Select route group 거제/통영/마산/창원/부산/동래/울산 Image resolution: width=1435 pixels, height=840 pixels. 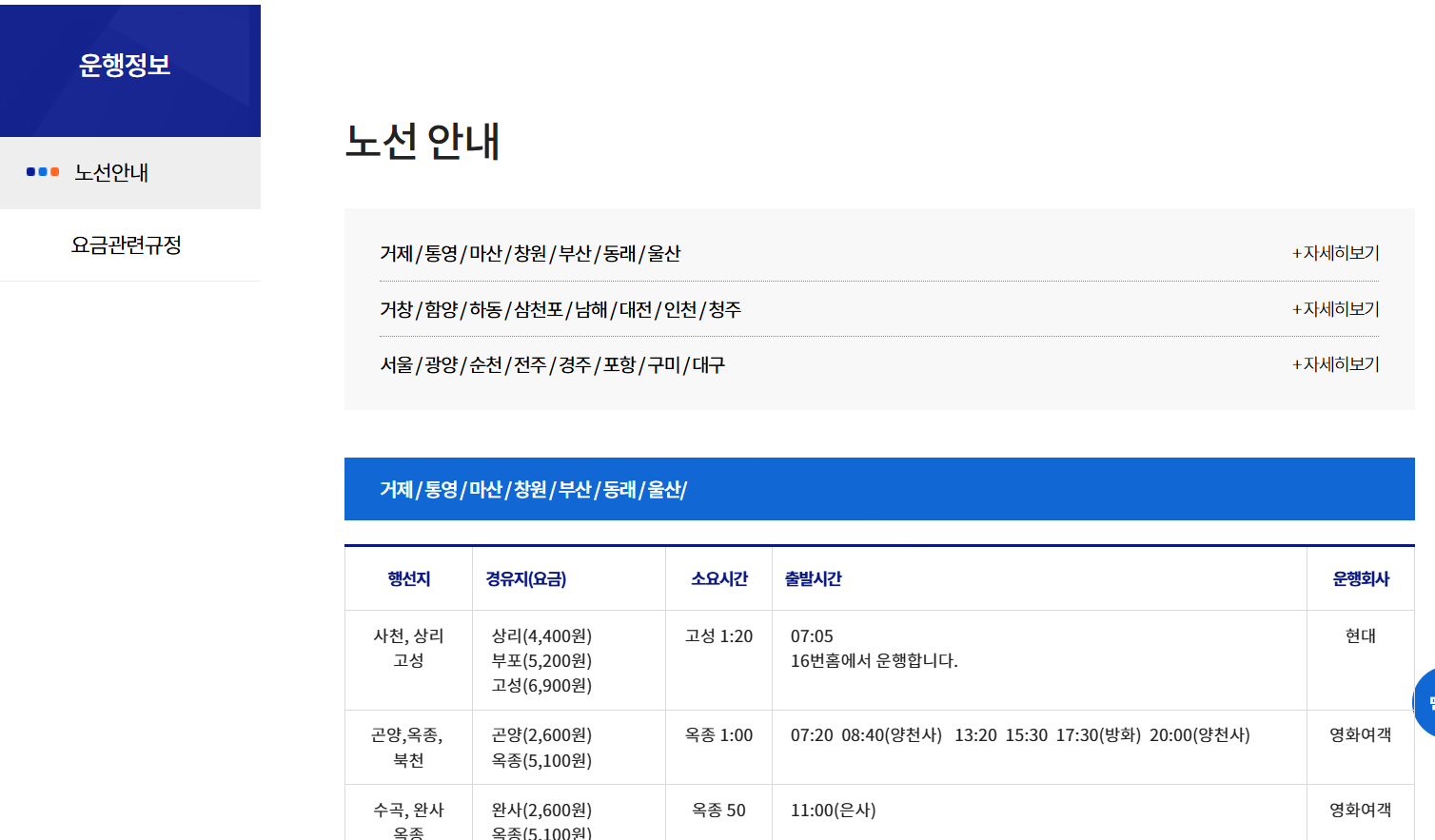pyautogui.click(x=530, y=253)
